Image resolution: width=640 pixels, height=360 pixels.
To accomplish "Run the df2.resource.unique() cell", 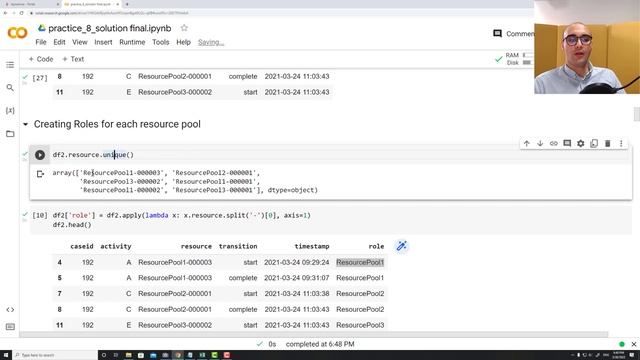I will [x=40, y=155].
